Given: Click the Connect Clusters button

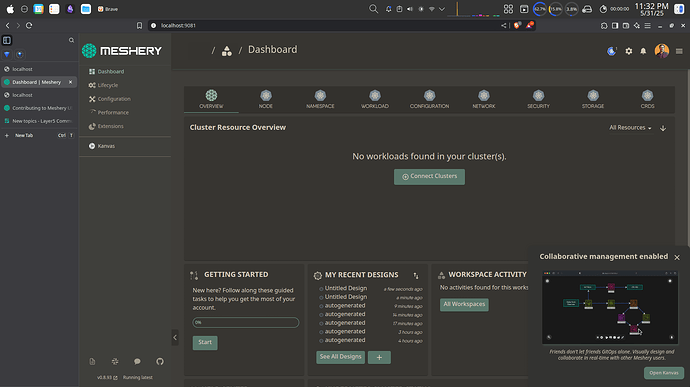Looking at the screenshot, I should click(429, 177).
